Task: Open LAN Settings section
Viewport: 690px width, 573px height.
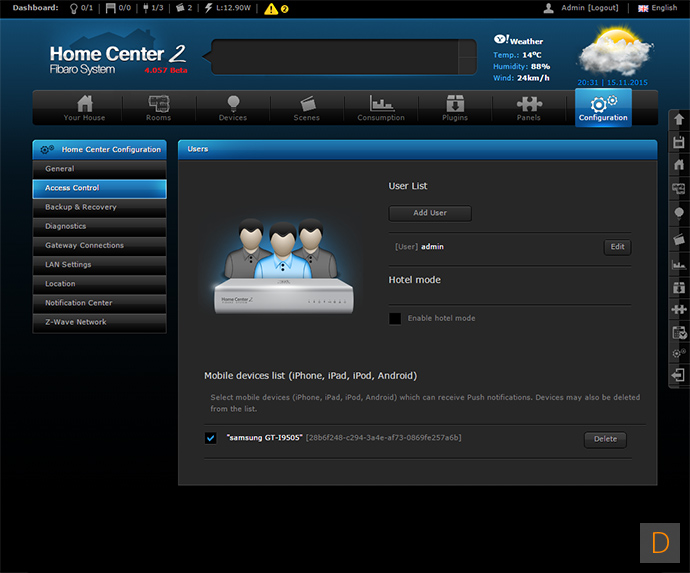Action: 99,265
